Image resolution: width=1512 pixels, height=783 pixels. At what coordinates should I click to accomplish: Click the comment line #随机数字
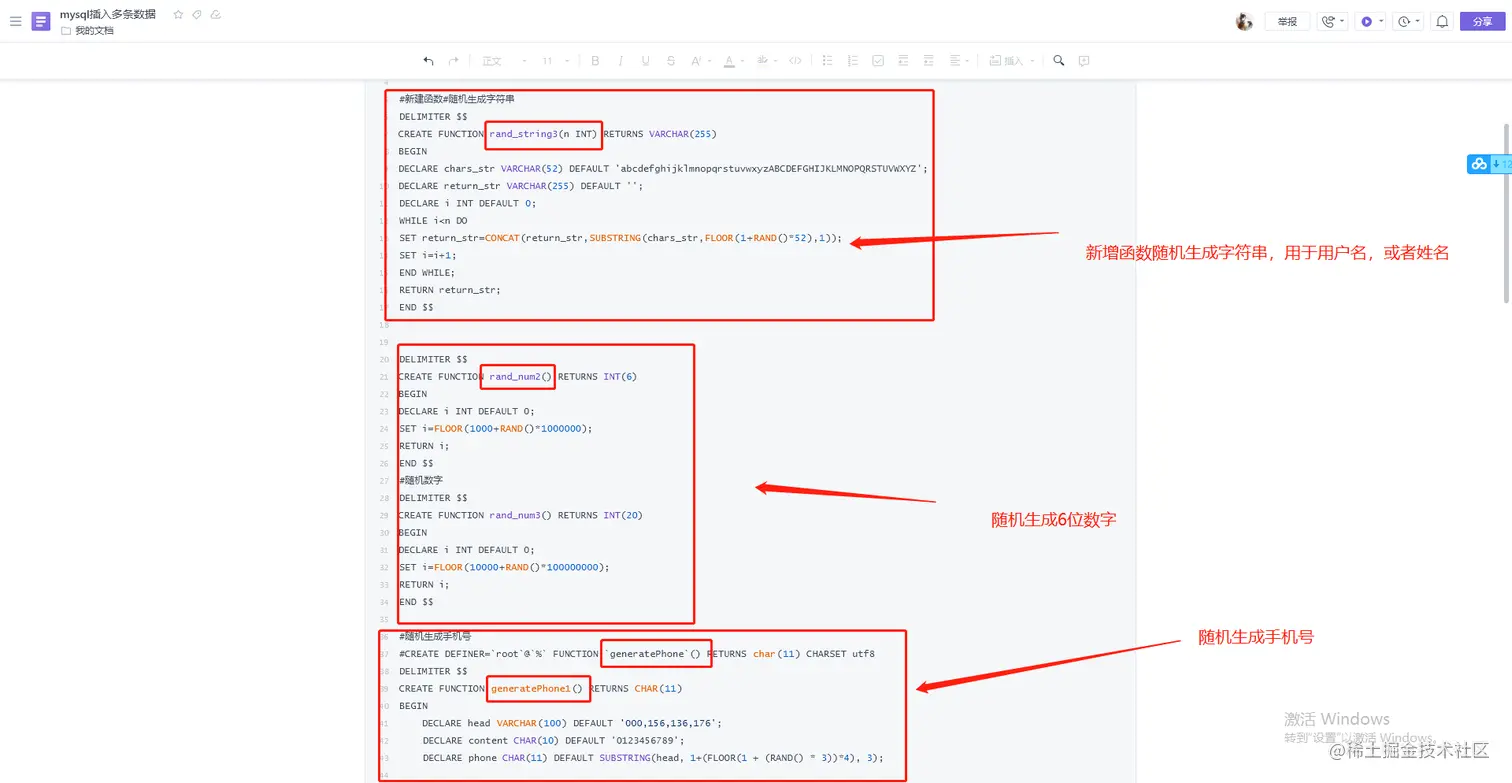[x=420, y=480]
